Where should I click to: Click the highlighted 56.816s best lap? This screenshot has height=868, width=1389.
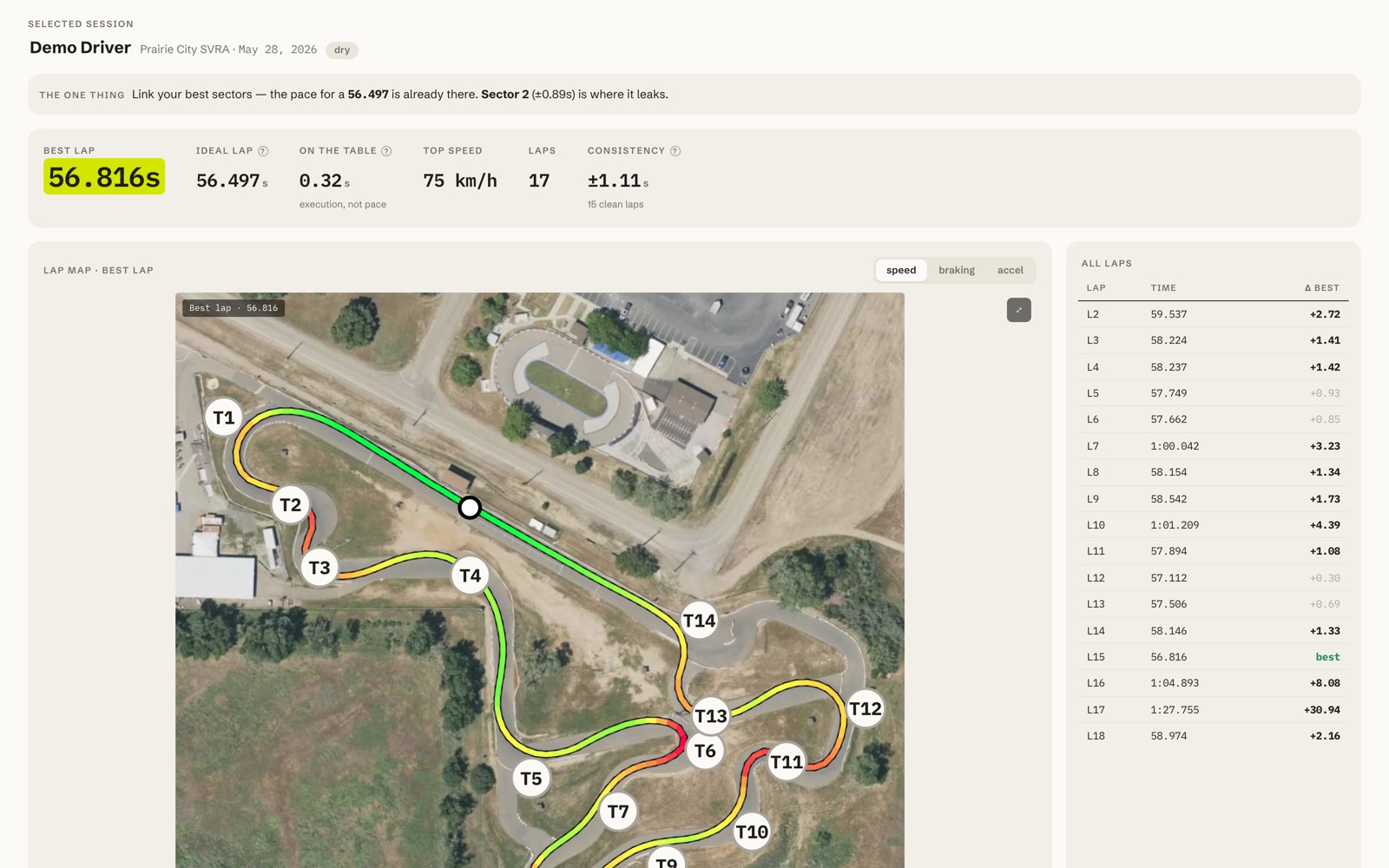click(x=104, y=177)
